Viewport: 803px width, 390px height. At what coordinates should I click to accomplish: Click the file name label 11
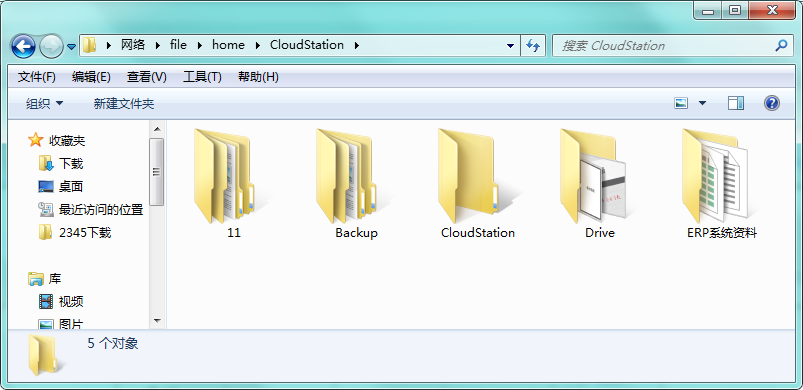(x=234, y=233)
